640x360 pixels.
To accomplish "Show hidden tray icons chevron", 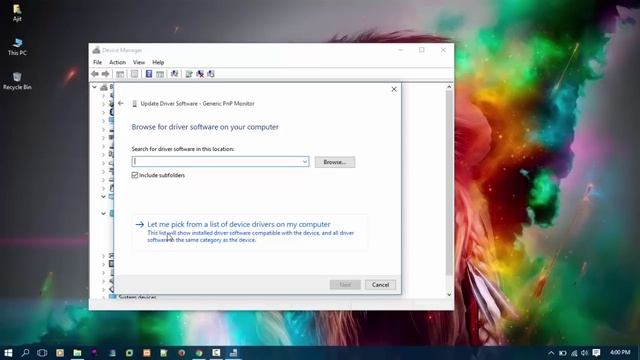I will tap(551, 353).
